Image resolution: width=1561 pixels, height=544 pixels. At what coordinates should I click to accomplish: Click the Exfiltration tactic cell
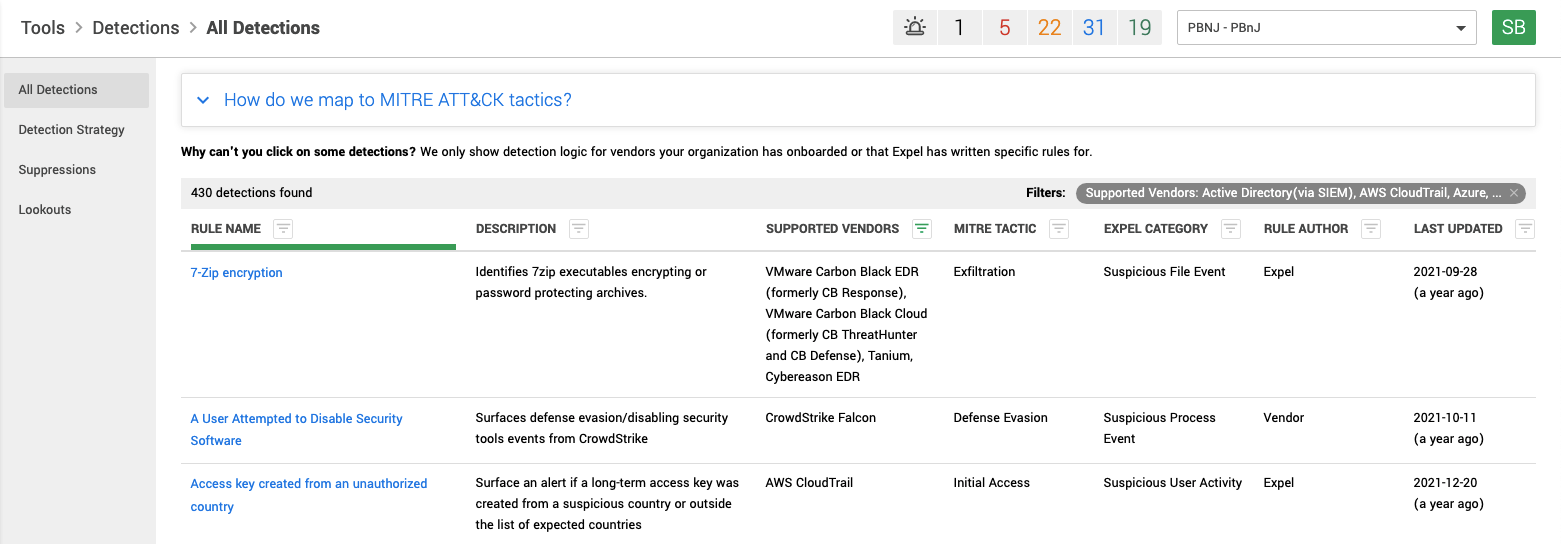[x=985, y=272]
